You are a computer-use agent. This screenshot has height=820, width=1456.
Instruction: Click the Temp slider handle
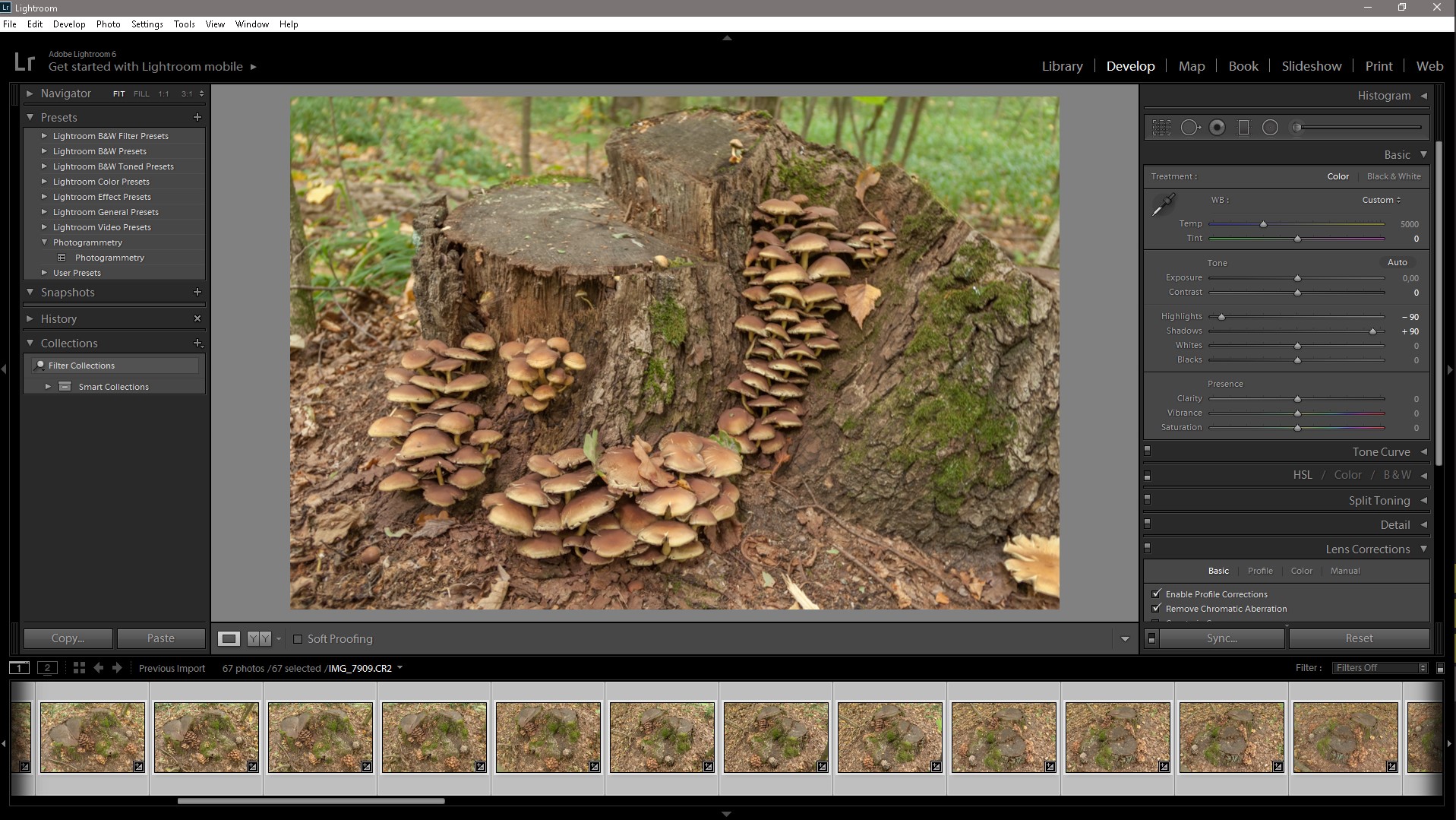click(x=1264, y=224)
